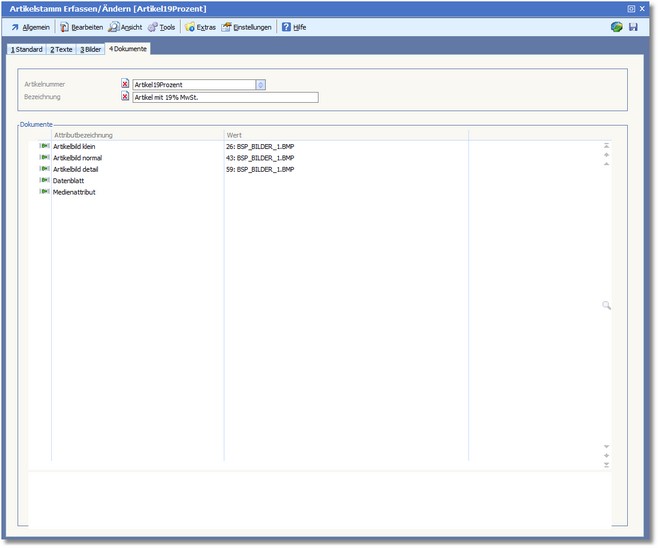The image size is (658, 548).
Task: Click the magnifier search icon beside the list
Action: point(606,305)
